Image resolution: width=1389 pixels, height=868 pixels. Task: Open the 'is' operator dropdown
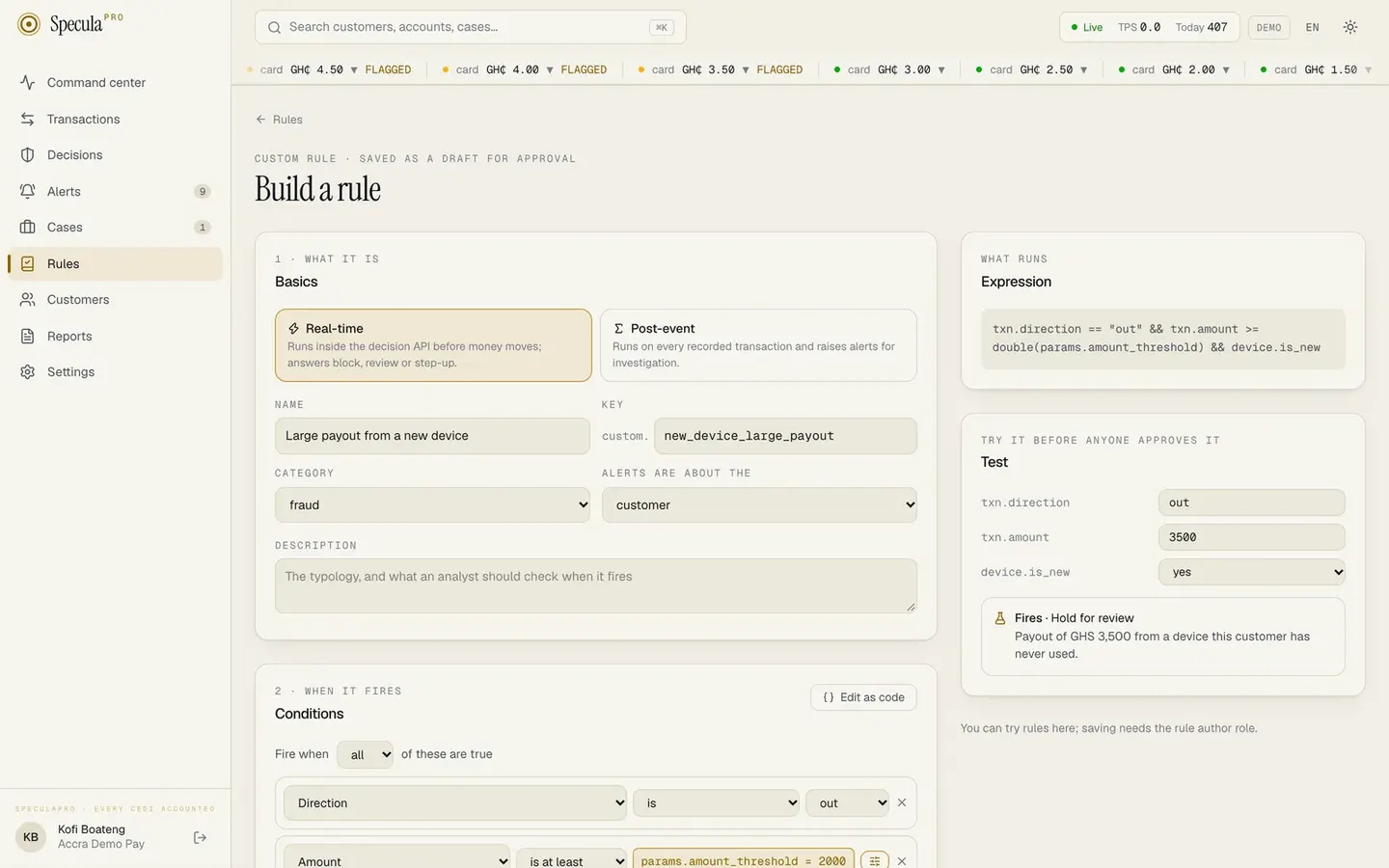click(716, 803)
